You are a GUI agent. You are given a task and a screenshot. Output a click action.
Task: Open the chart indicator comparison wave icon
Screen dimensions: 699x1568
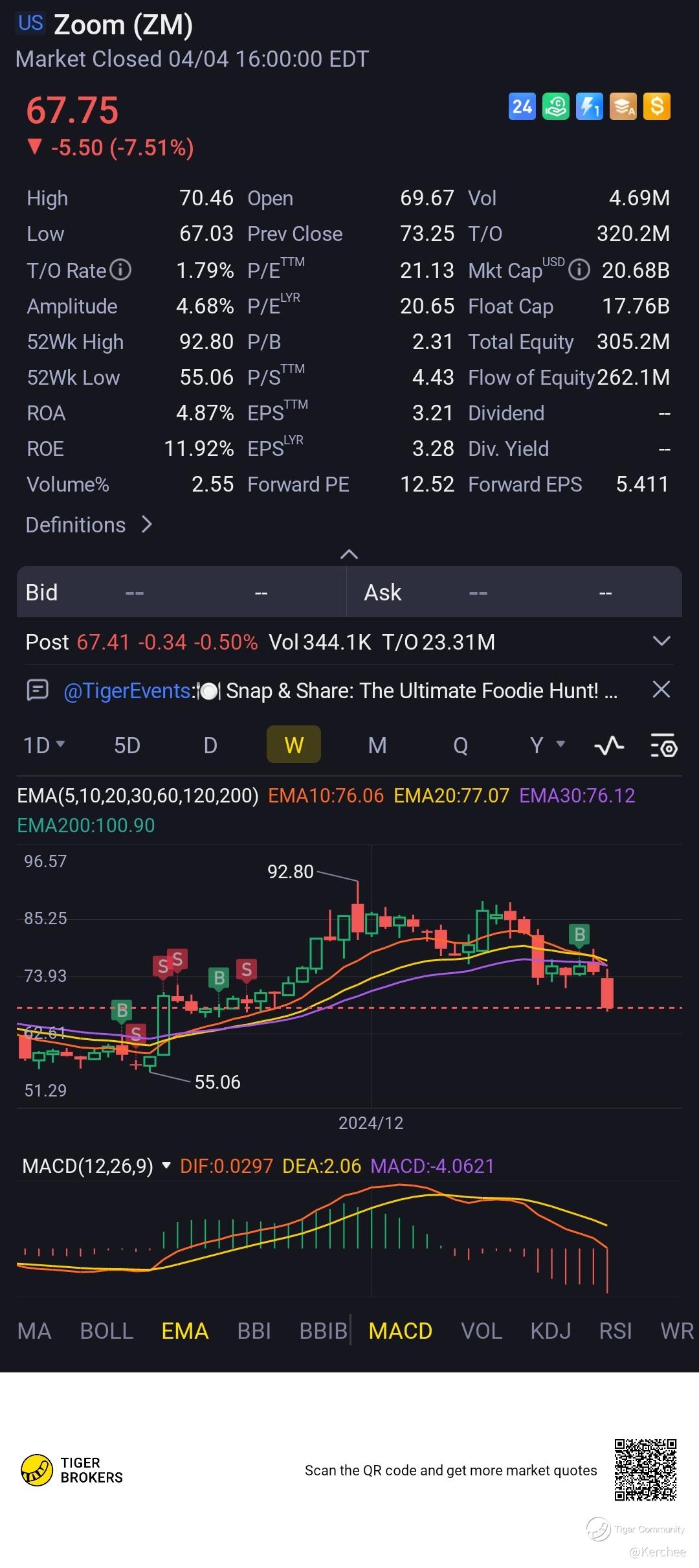click(x=609, y=745)
